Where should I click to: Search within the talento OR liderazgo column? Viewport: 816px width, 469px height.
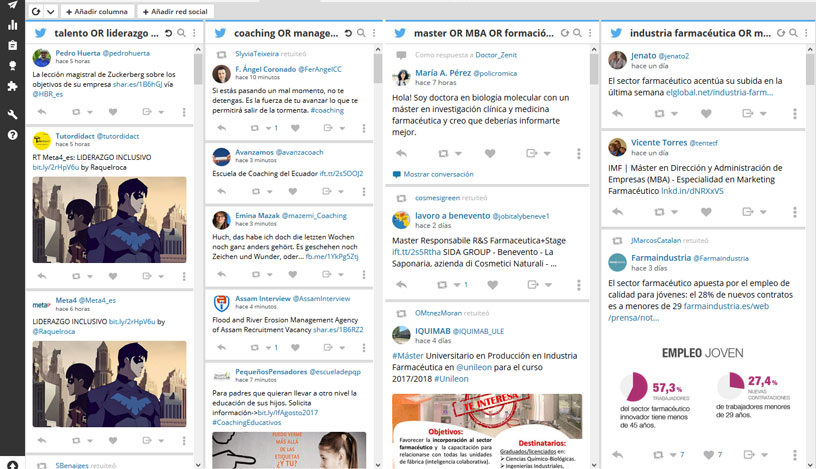coord(181,33)
